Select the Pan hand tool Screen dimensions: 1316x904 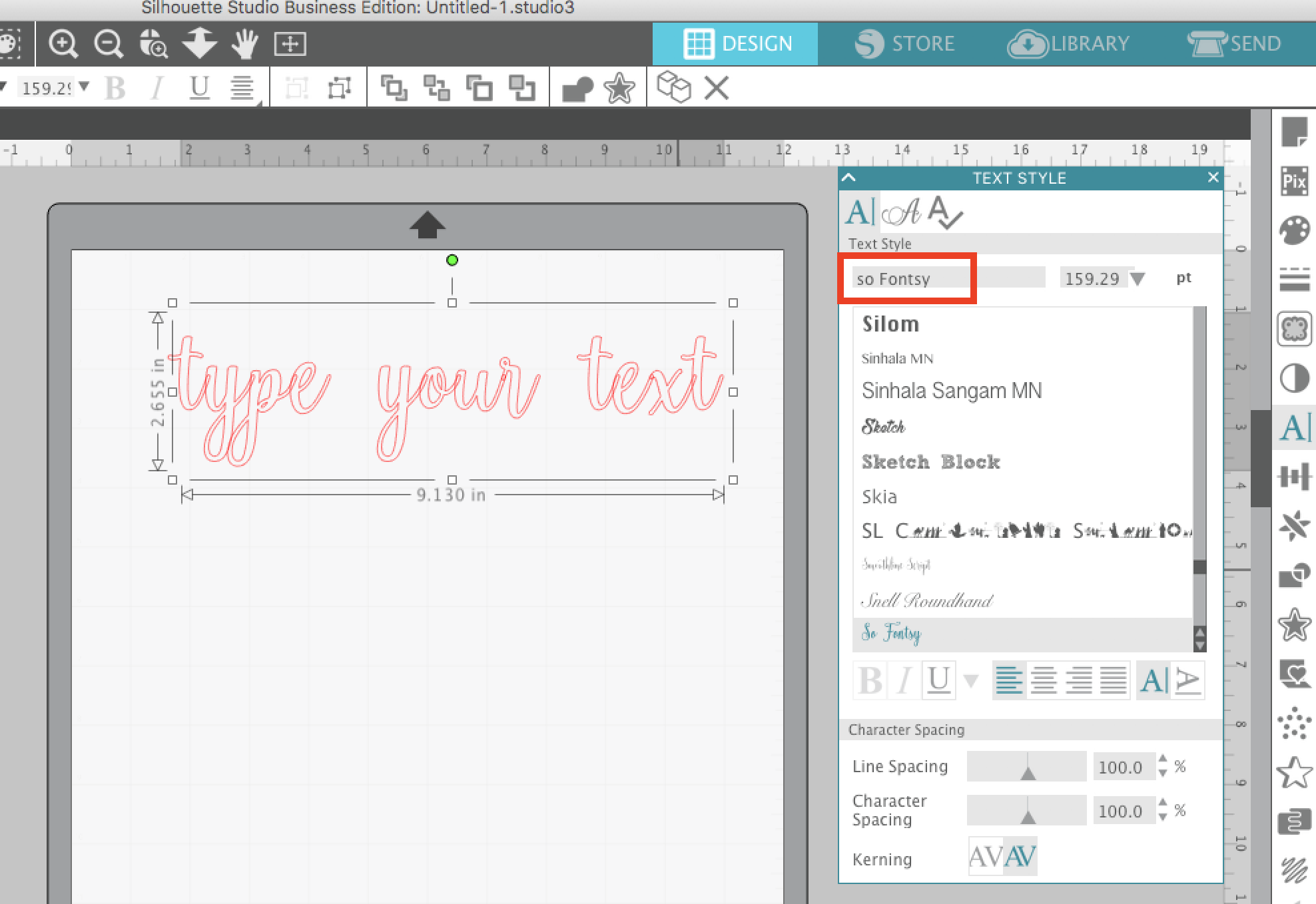click(244, 44)
